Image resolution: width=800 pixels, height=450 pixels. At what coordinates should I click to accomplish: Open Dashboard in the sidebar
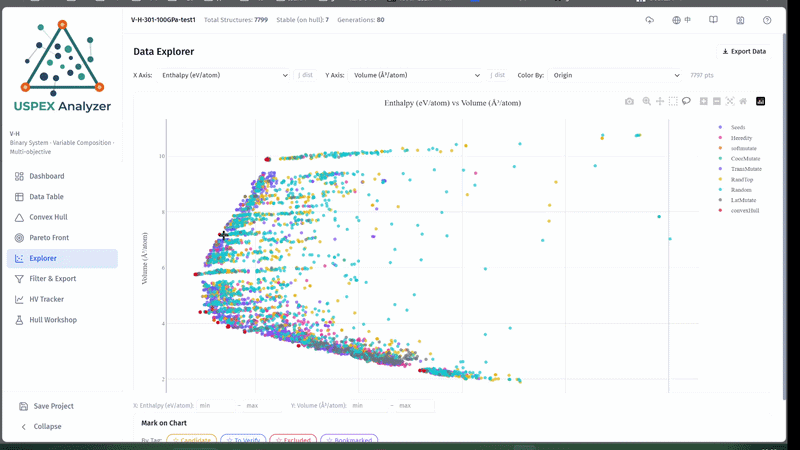[62, 176]
